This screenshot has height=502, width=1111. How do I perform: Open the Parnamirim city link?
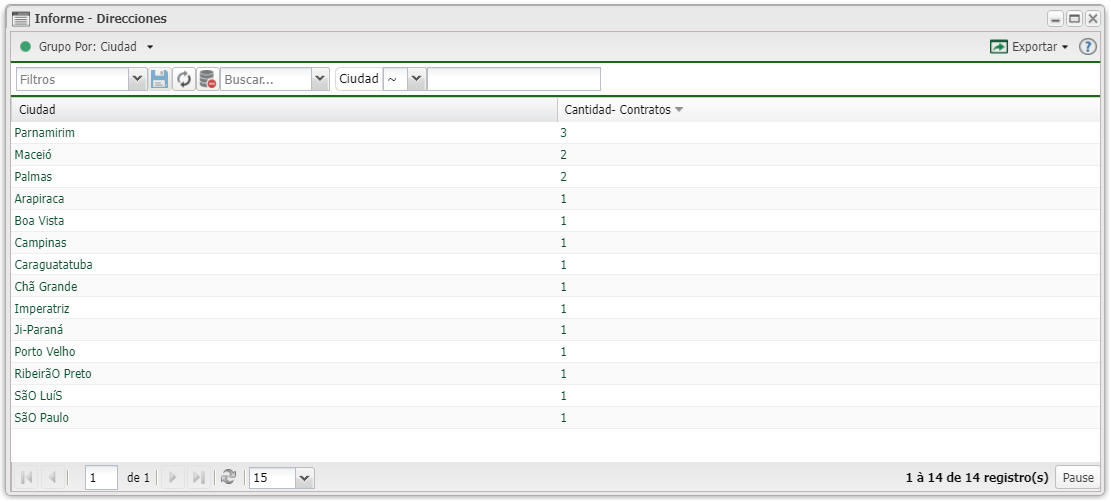click(45, 132)
